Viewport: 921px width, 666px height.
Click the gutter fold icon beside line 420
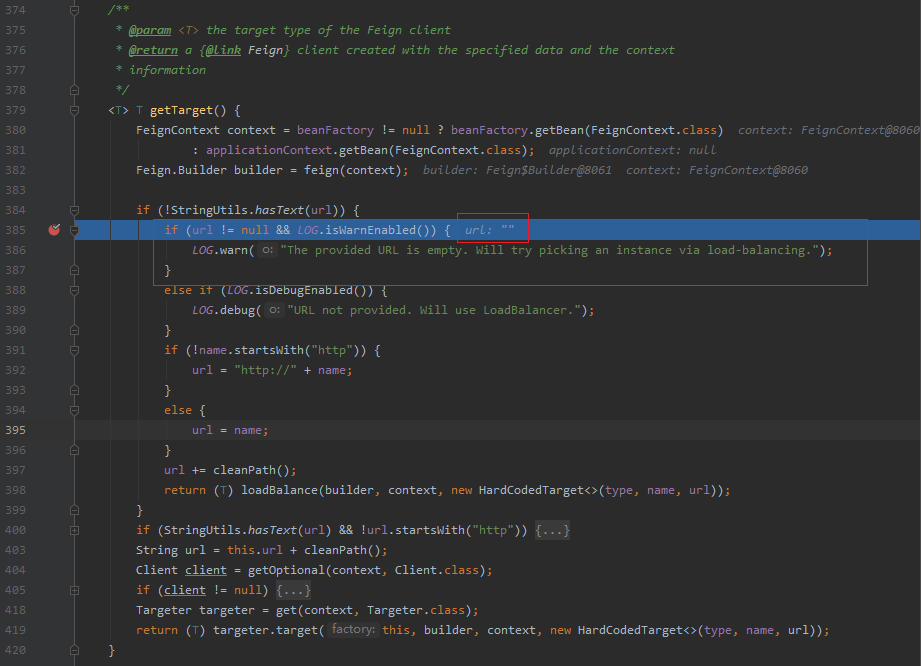(73, 649)
